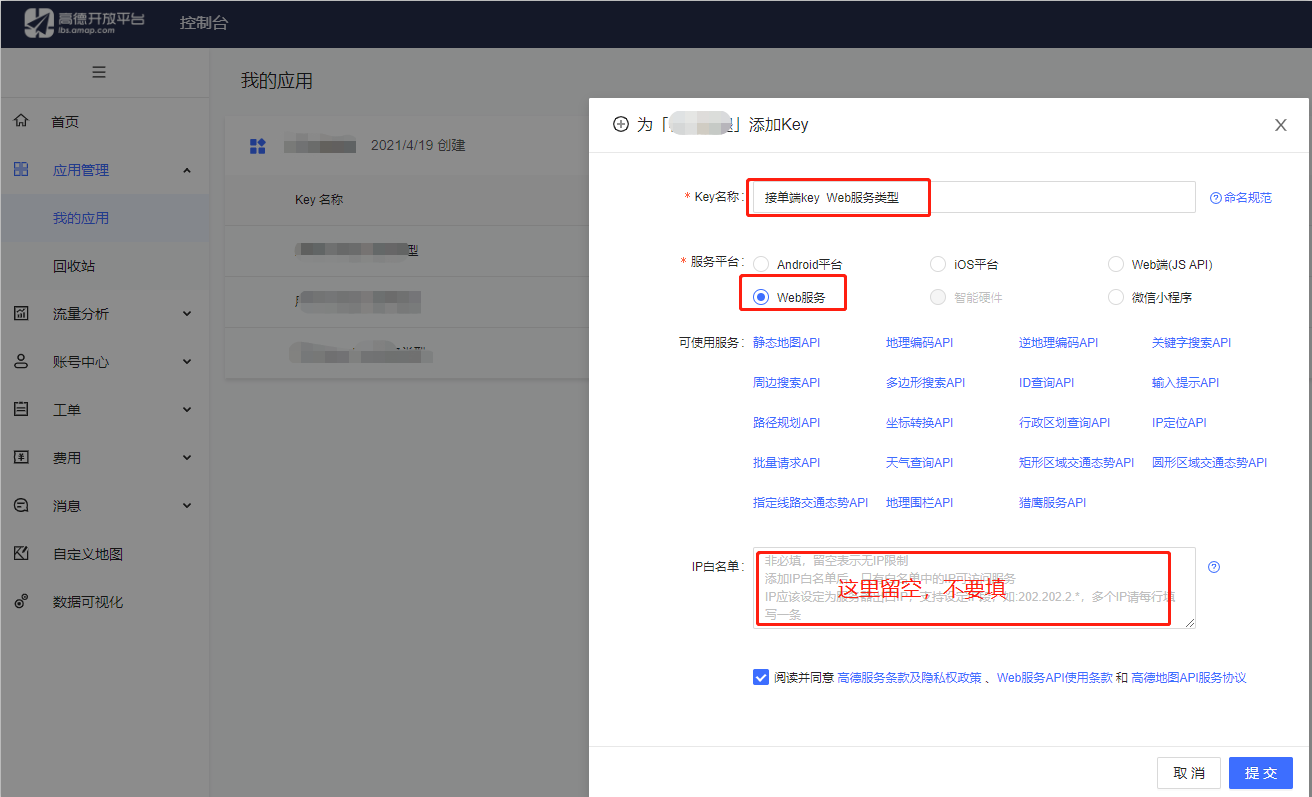Collapse the 应用管理 menu chevron

tap(187, 170)
